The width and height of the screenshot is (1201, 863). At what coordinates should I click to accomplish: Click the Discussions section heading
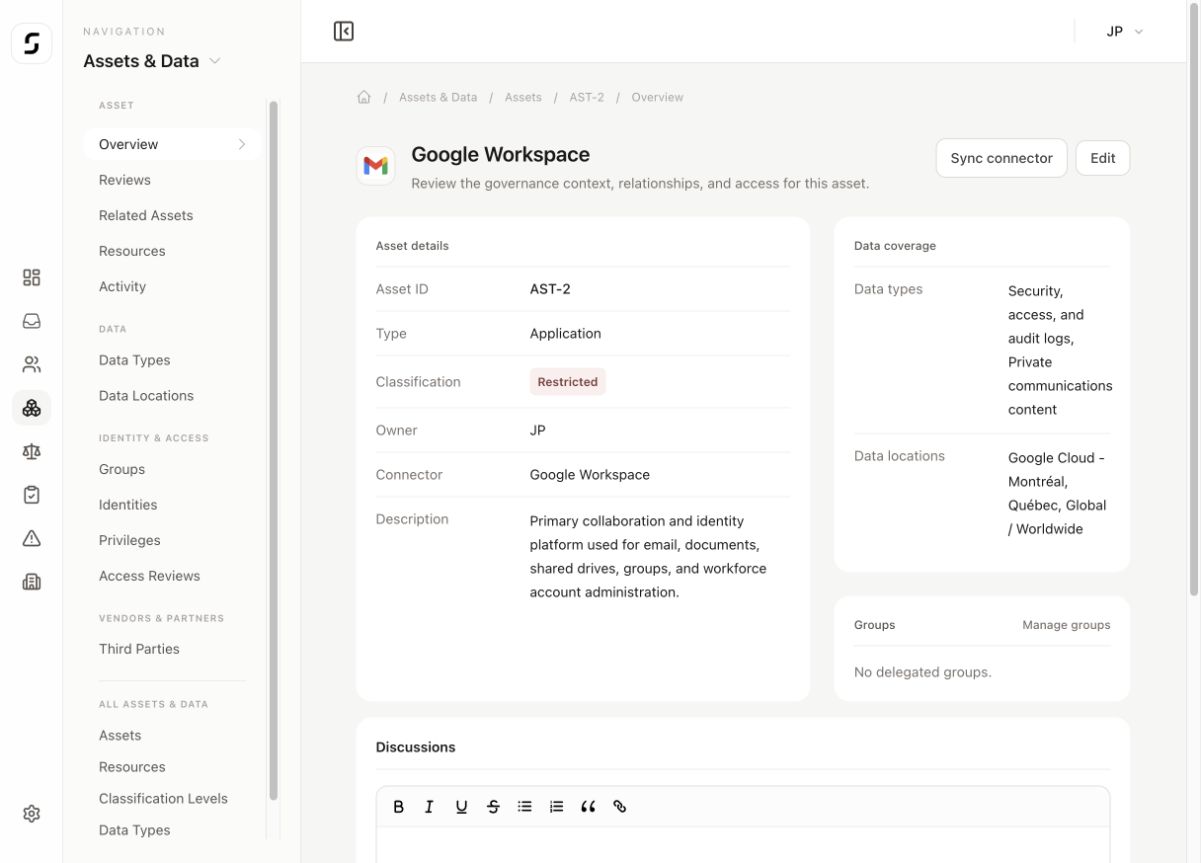(x=416, y=747)
